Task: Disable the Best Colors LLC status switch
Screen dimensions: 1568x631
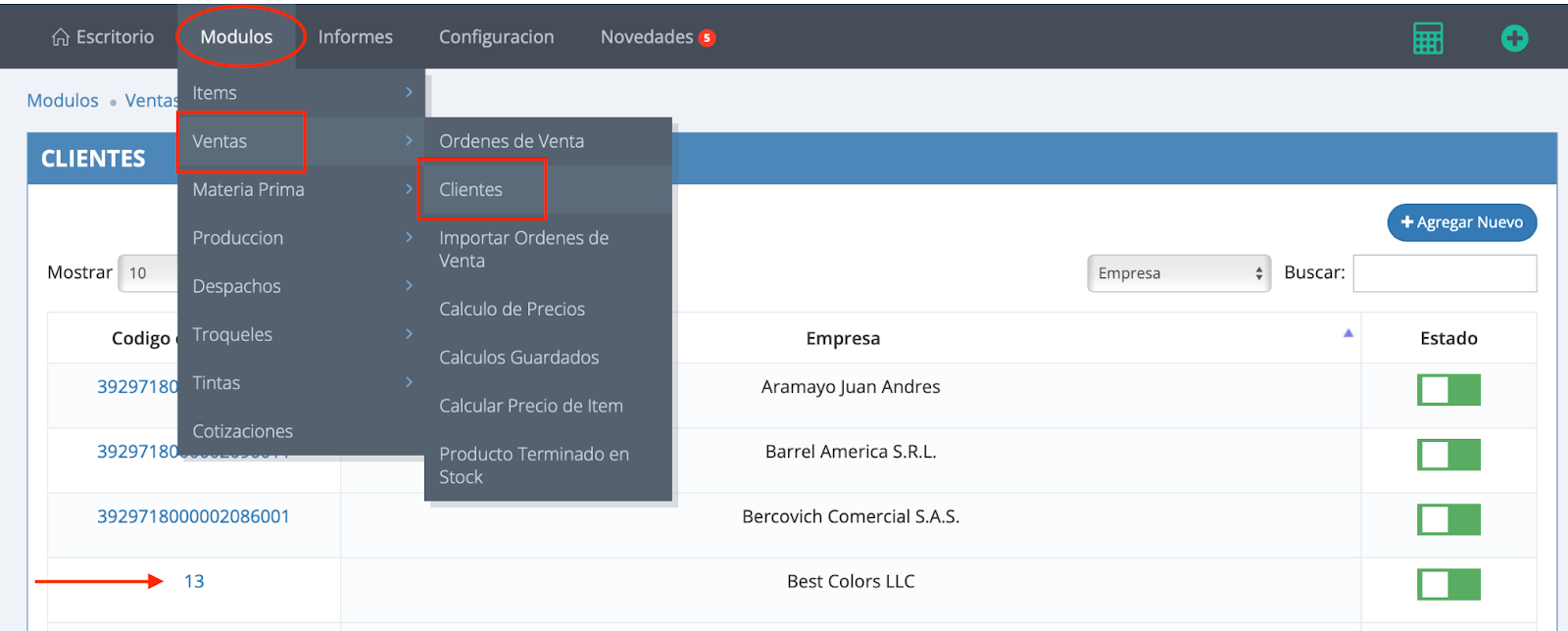Action: coord(1447,585)
